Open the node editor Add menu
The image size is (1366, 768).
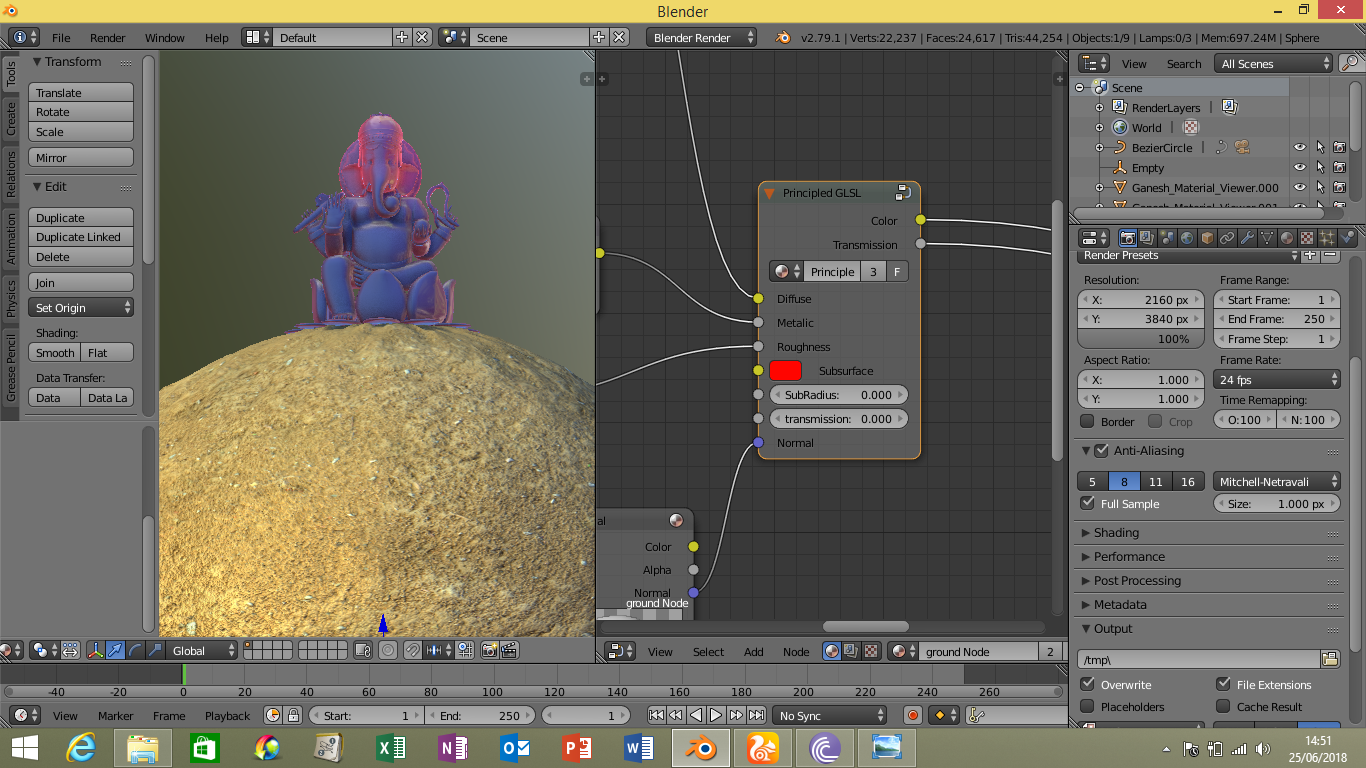click(x=754, y=652)
